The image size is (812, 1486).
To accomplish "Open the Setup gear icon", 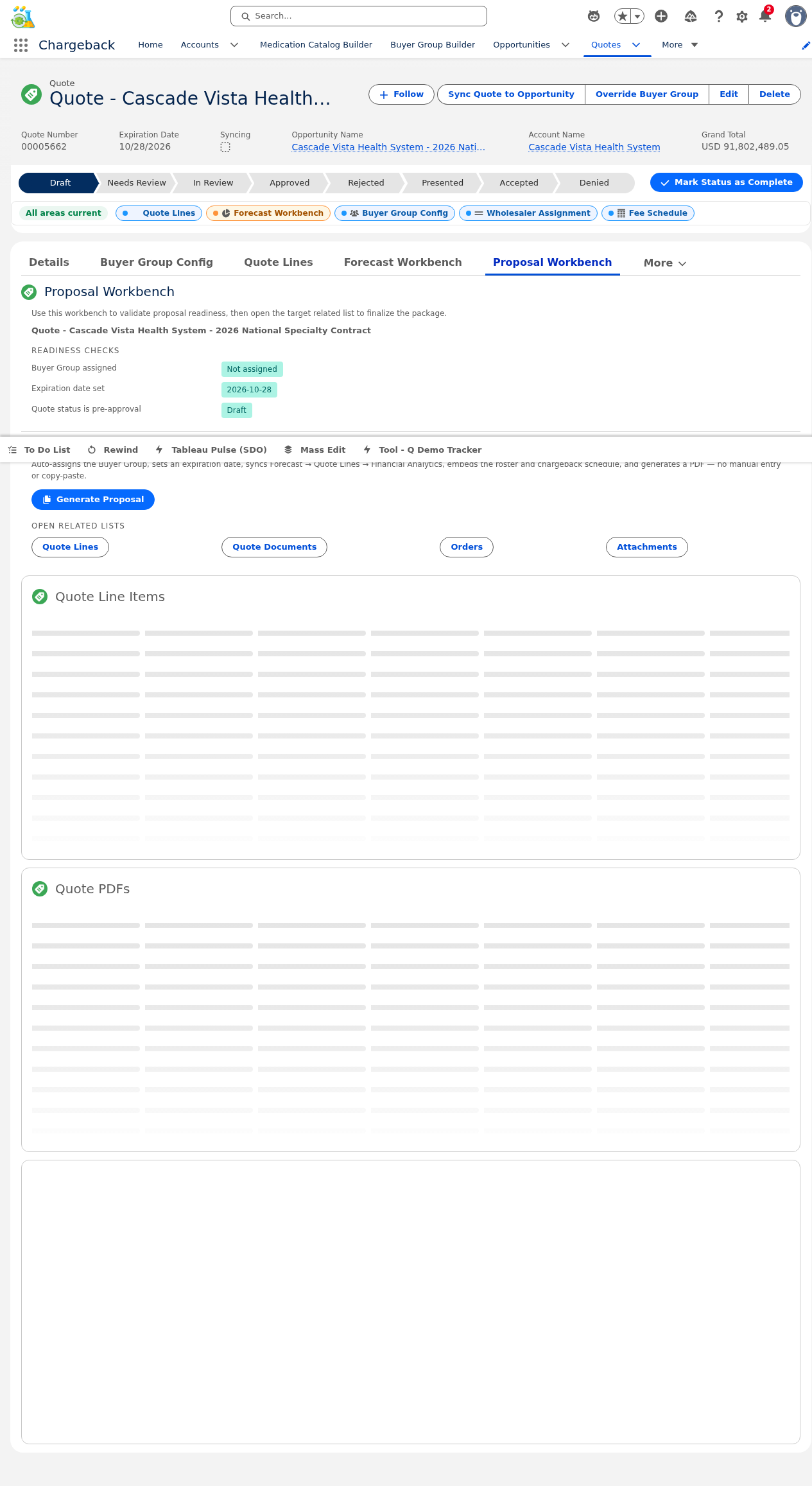I will pos(742,16).
